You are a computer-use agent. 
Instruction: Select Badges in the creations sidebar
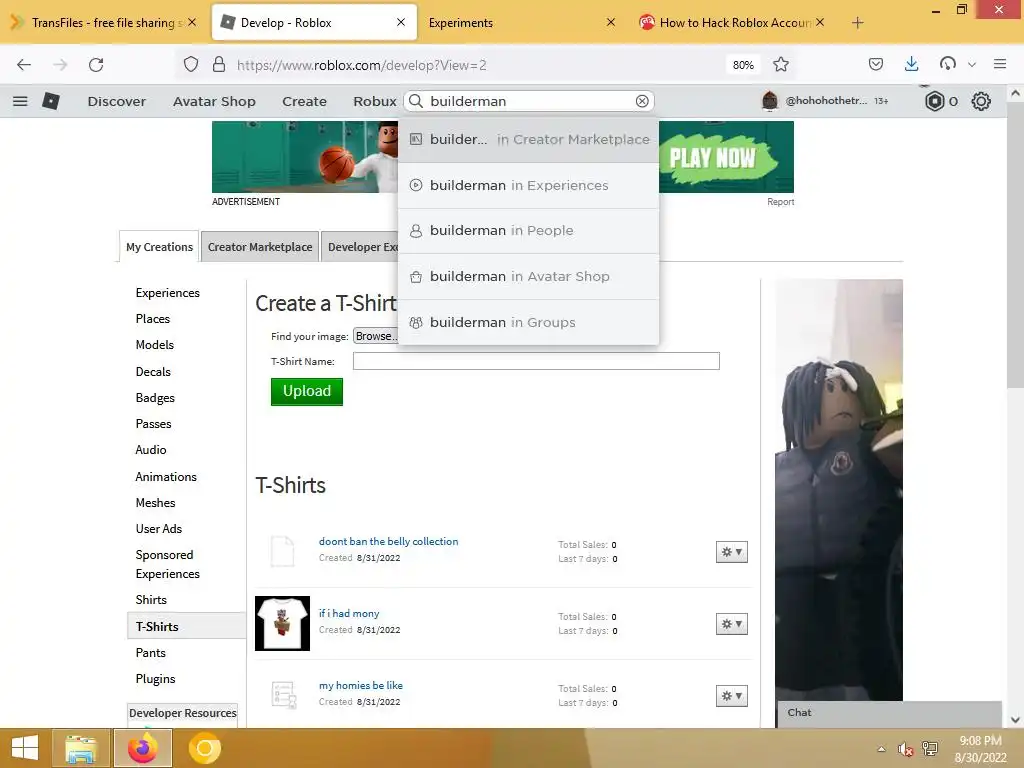(155, 398)
